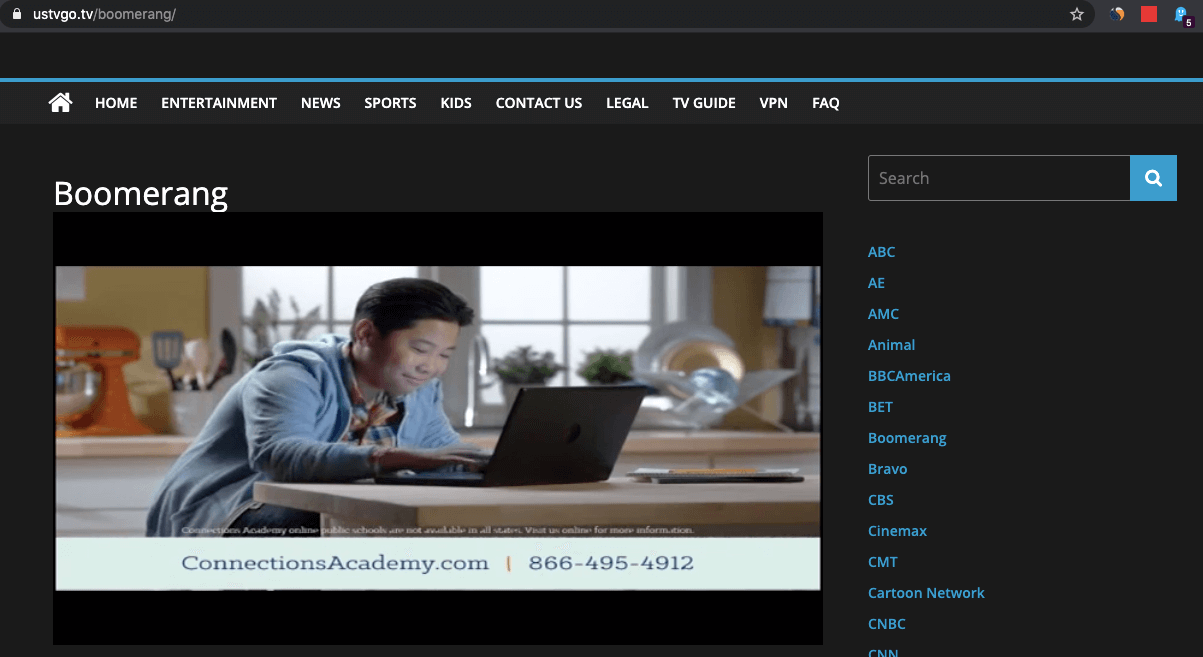Image resolution: width=1203 pixels, height=657 pixels.
Task: Open the Cartoon Network channel link
Action: pyautogui.click(x=926, y=593)
